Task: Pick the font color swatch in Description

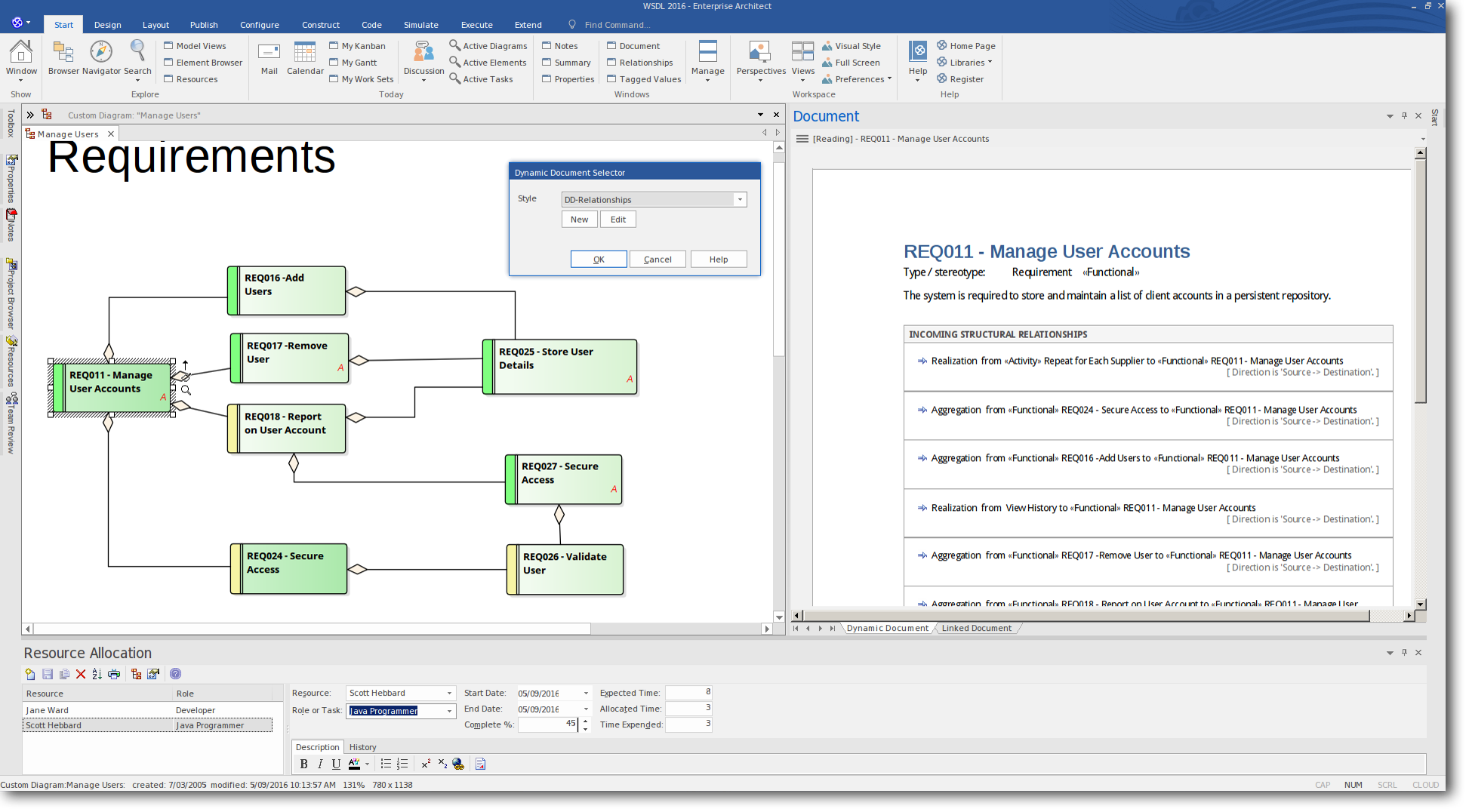Action: pos(354,764)
